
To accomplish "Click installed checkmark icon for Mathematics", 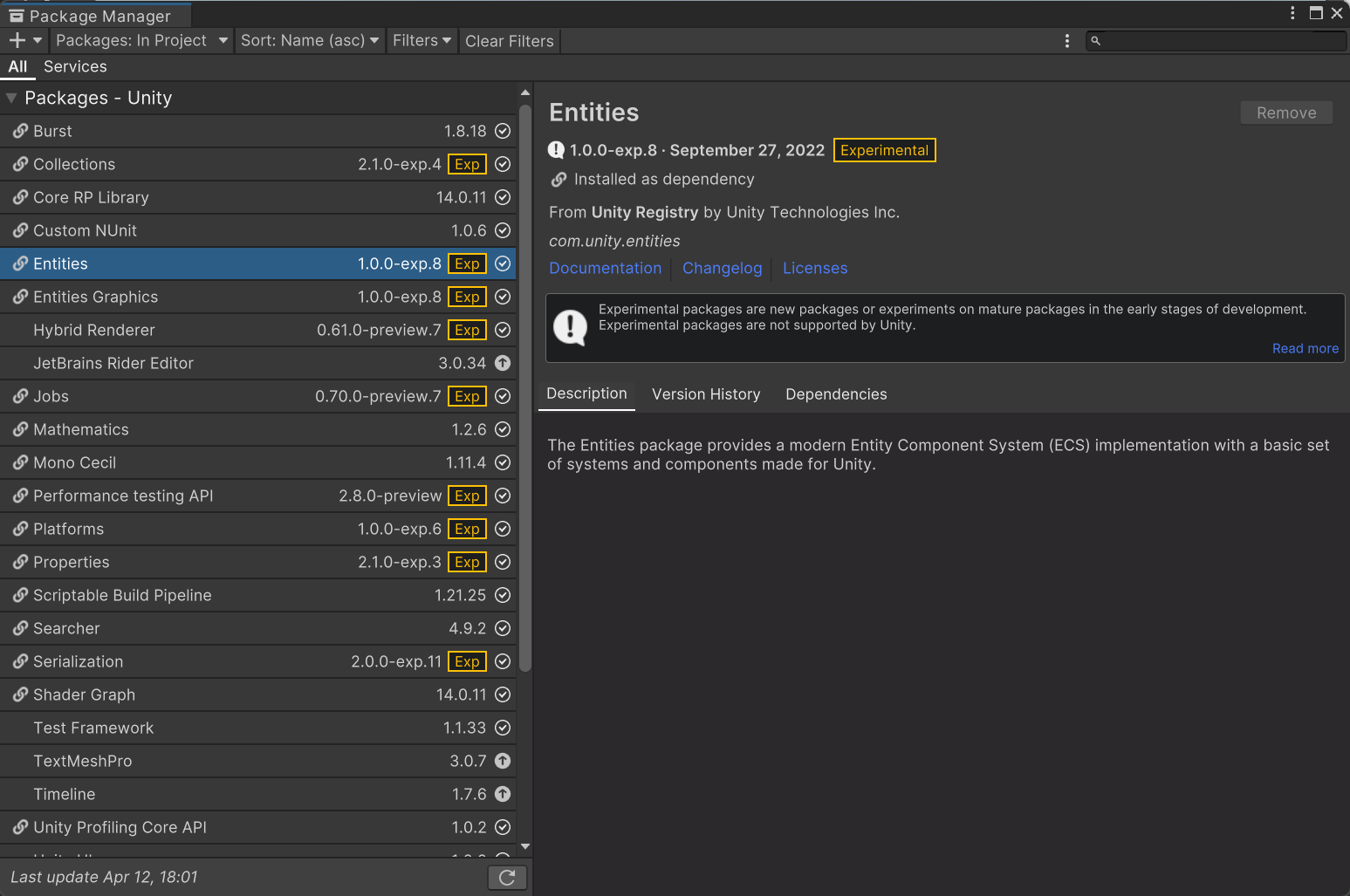I will pyautogui.click(x=503, y=429).
